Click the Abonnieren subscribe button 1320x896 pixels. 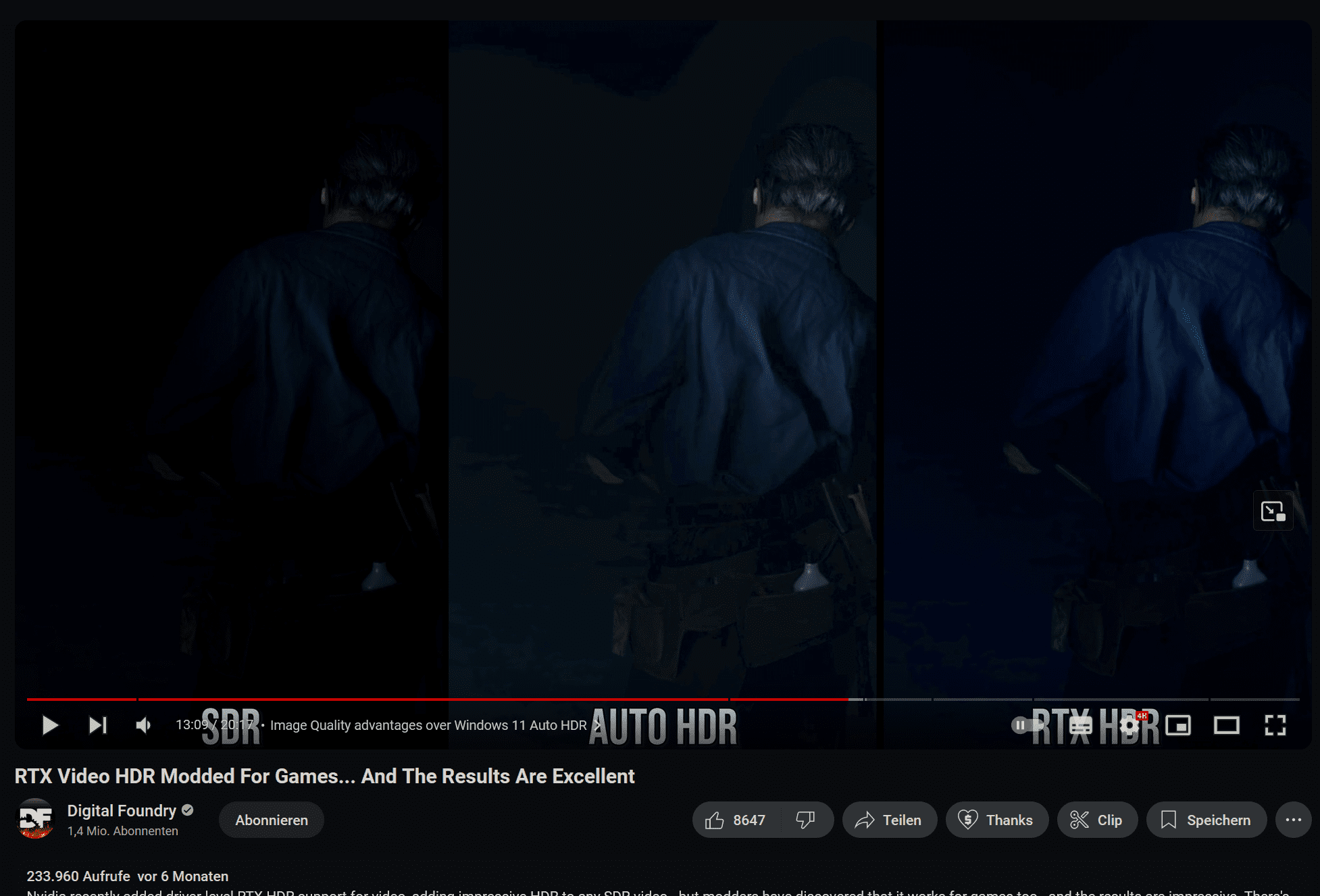[272, 820]
